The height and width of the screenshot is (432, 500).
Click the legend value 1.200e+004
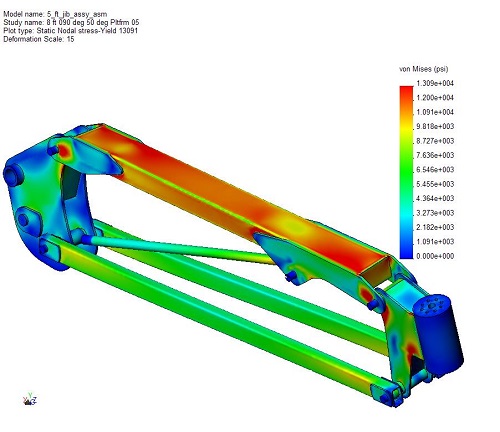pos(435,98)
